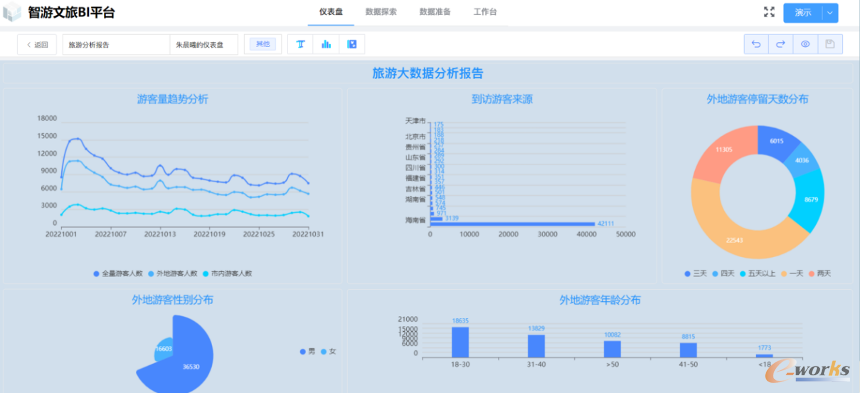Click the 11305 salmon donut segment
Screen dimensions: 860x393
[x=724, y=149]
